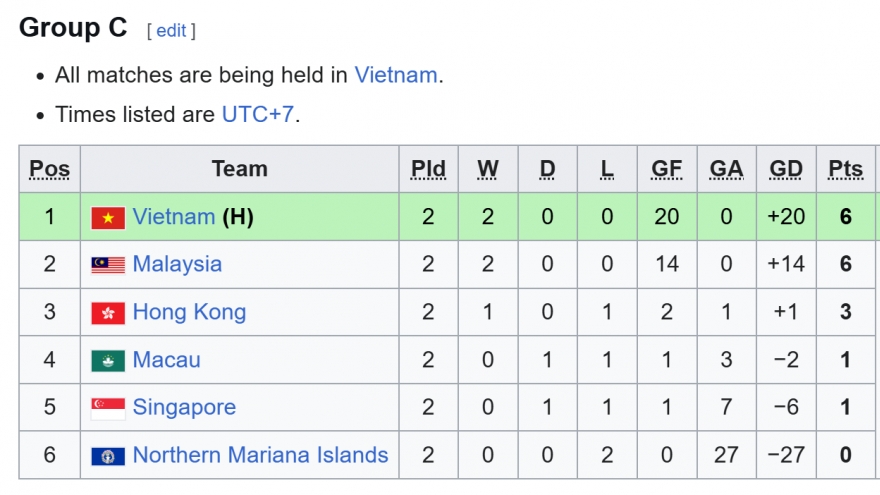This screenshot has height=495, width=880.
Task: Click the Macau flag icon
Action: pos(108,360)
